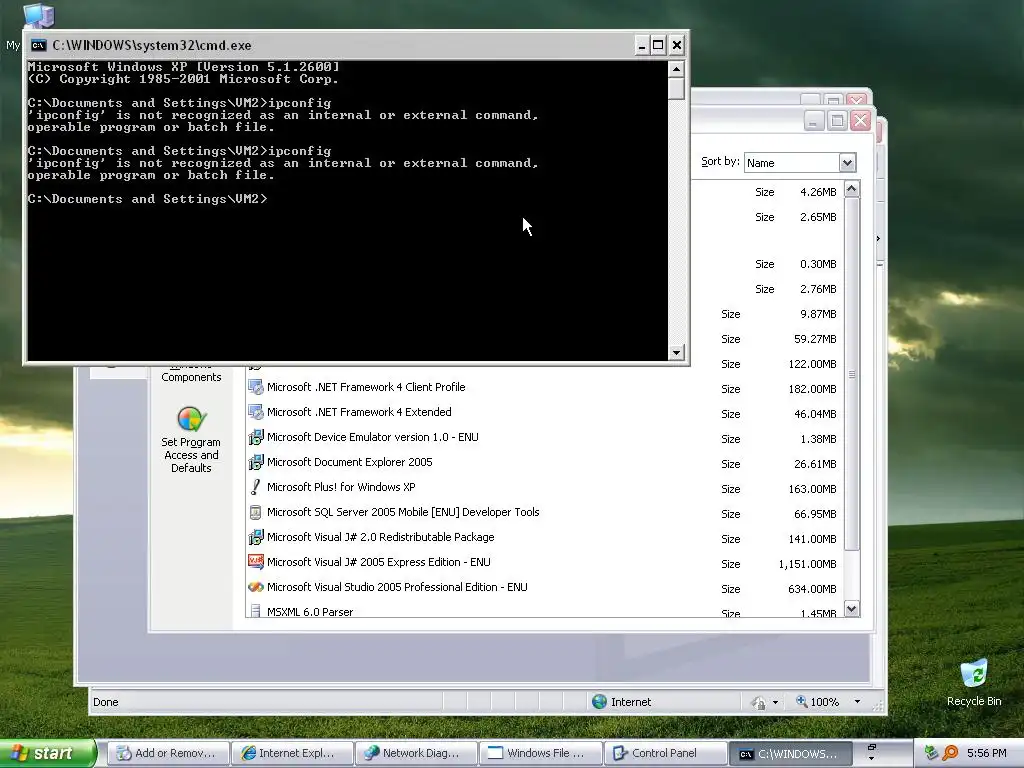Expand the 100% zoom level dropdown
This screenshot has height=768, width=1024.
tap(857, 702)
